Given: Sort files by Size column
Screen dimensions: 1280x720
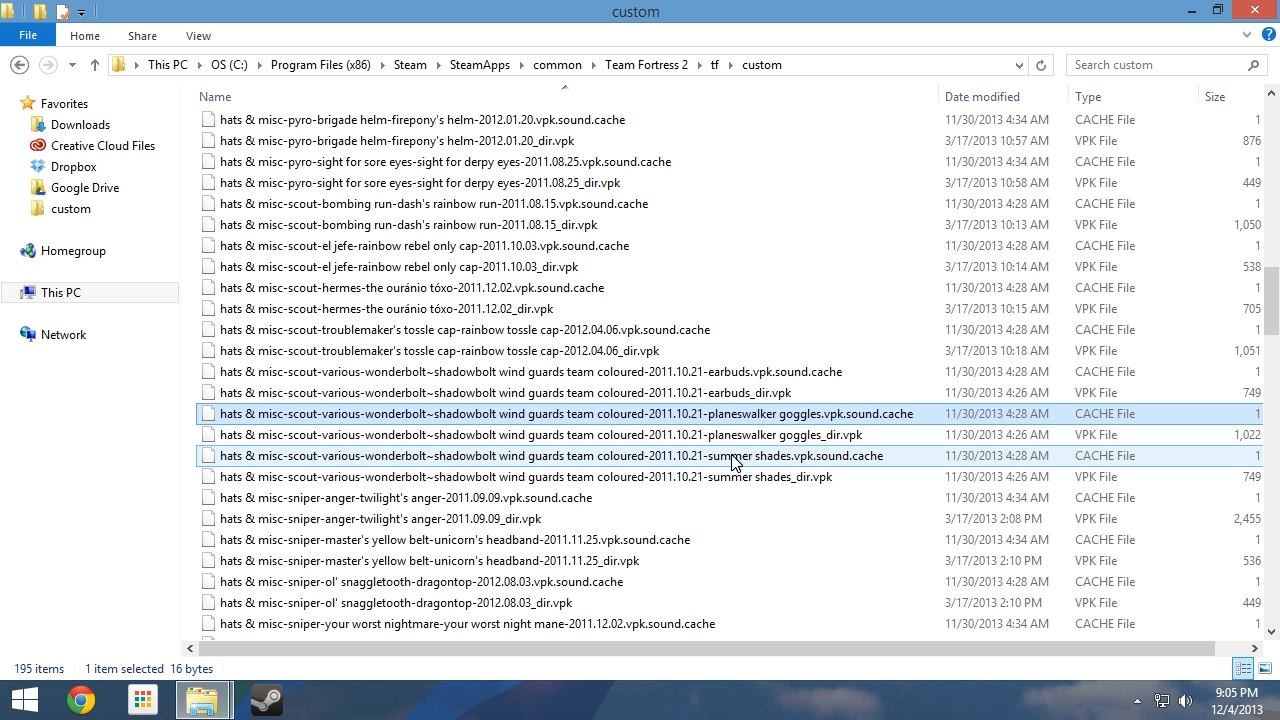Looking at the screenshot, I should [1215, 97].
